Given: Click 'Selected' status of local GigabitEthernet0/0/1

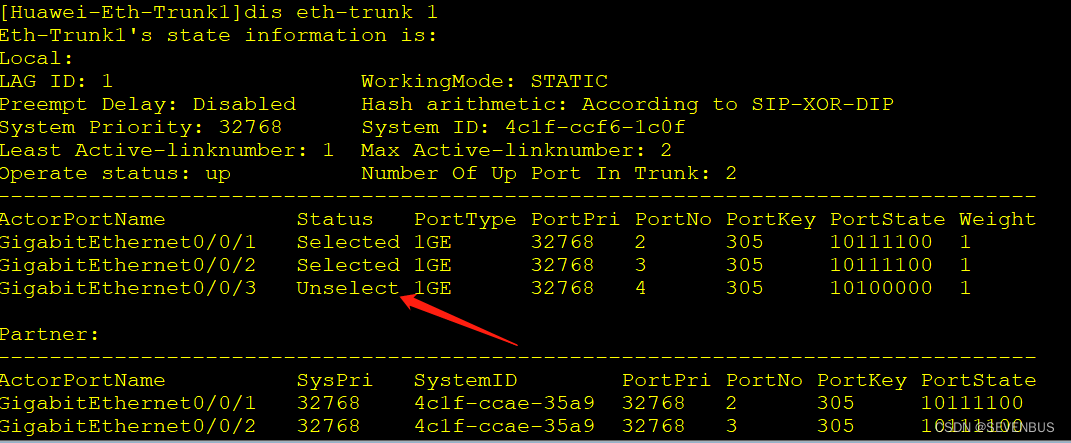Looking at the screenshot, I should click(x=348, y=242).
